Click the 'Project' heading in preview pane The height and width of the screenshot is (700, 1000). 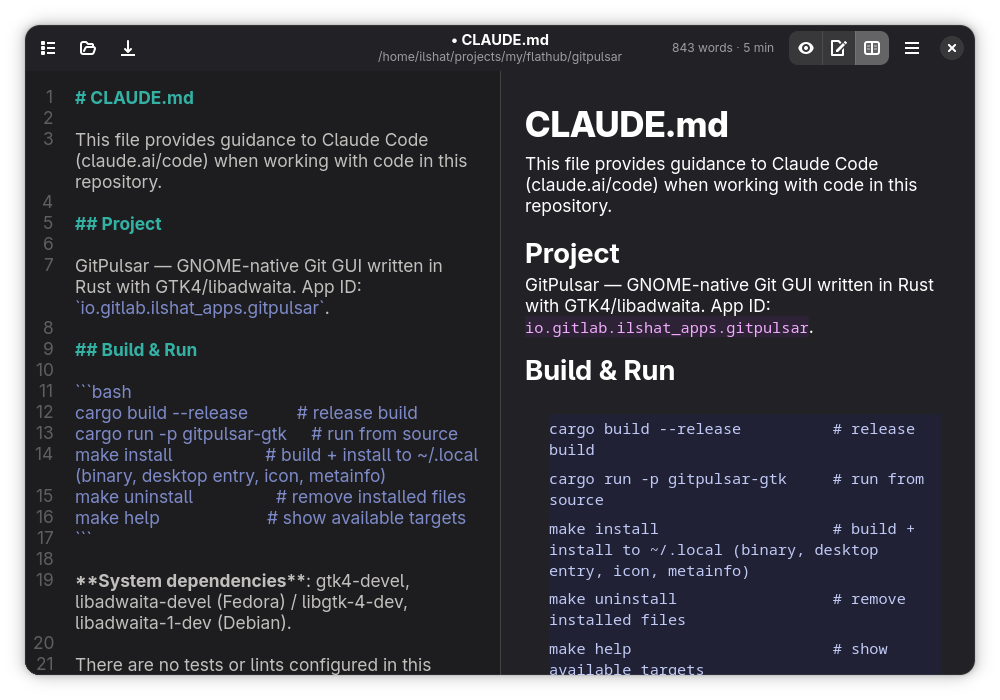pos(572,254)
